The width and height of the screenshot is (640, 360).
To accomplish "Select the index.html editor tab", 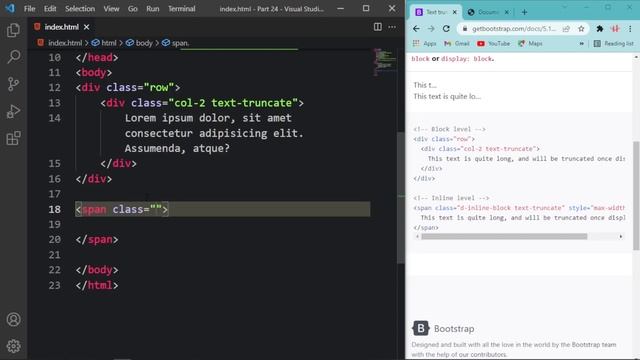I will click(x=62, y=27).
